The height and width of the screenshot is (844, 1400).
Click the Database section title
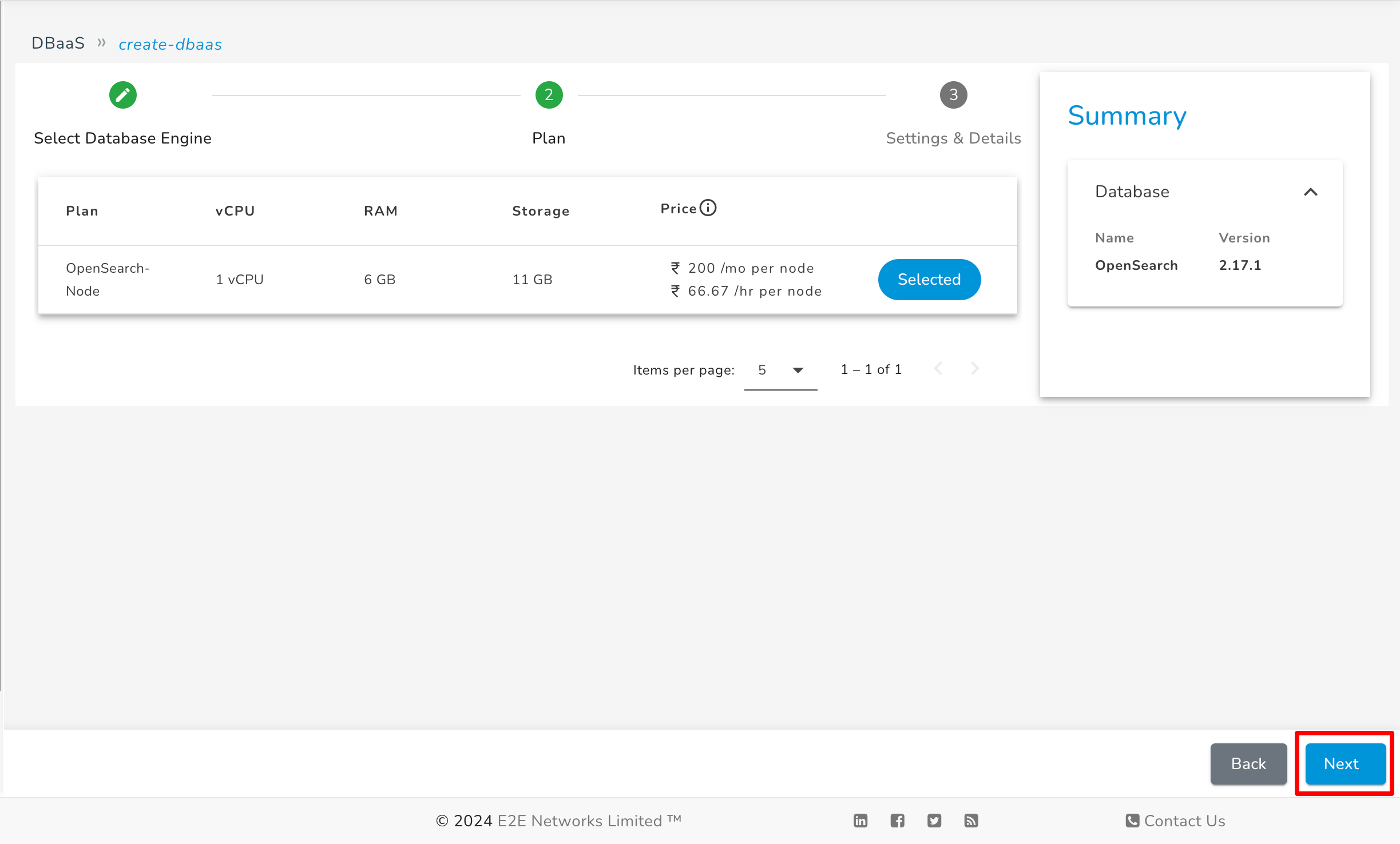tap(1132, 192)
